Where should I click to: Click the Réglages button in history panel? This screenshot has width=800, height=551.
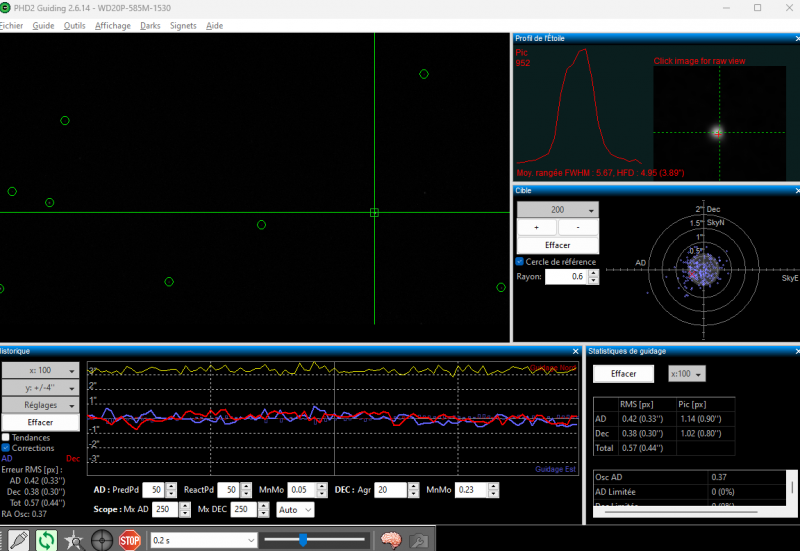pyautogui.click(x=40, y=405)
